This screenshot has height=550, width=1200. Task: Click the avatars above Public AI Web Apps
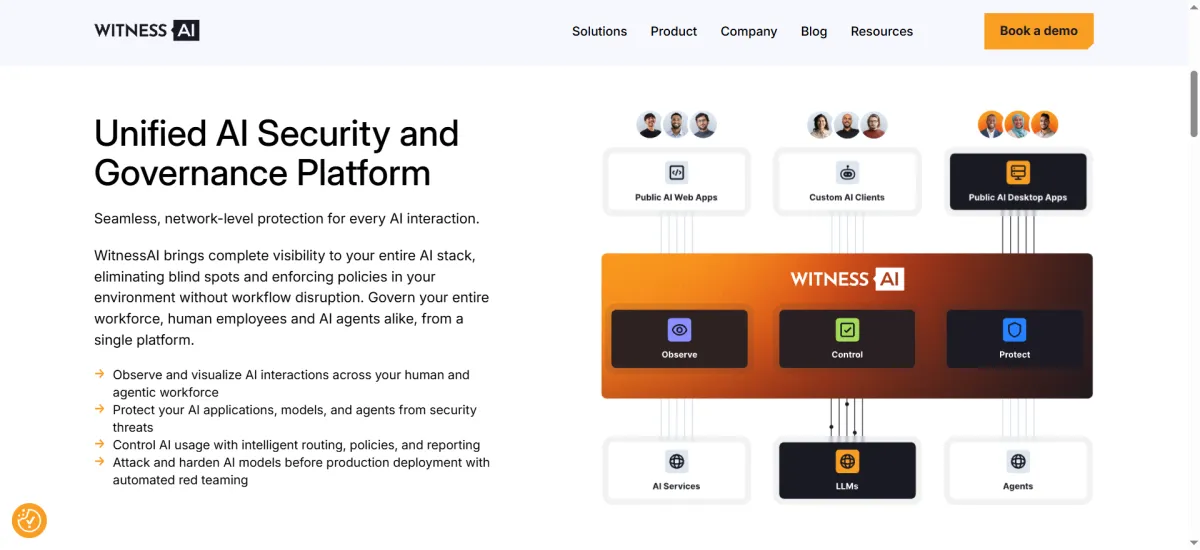point(677,125)
